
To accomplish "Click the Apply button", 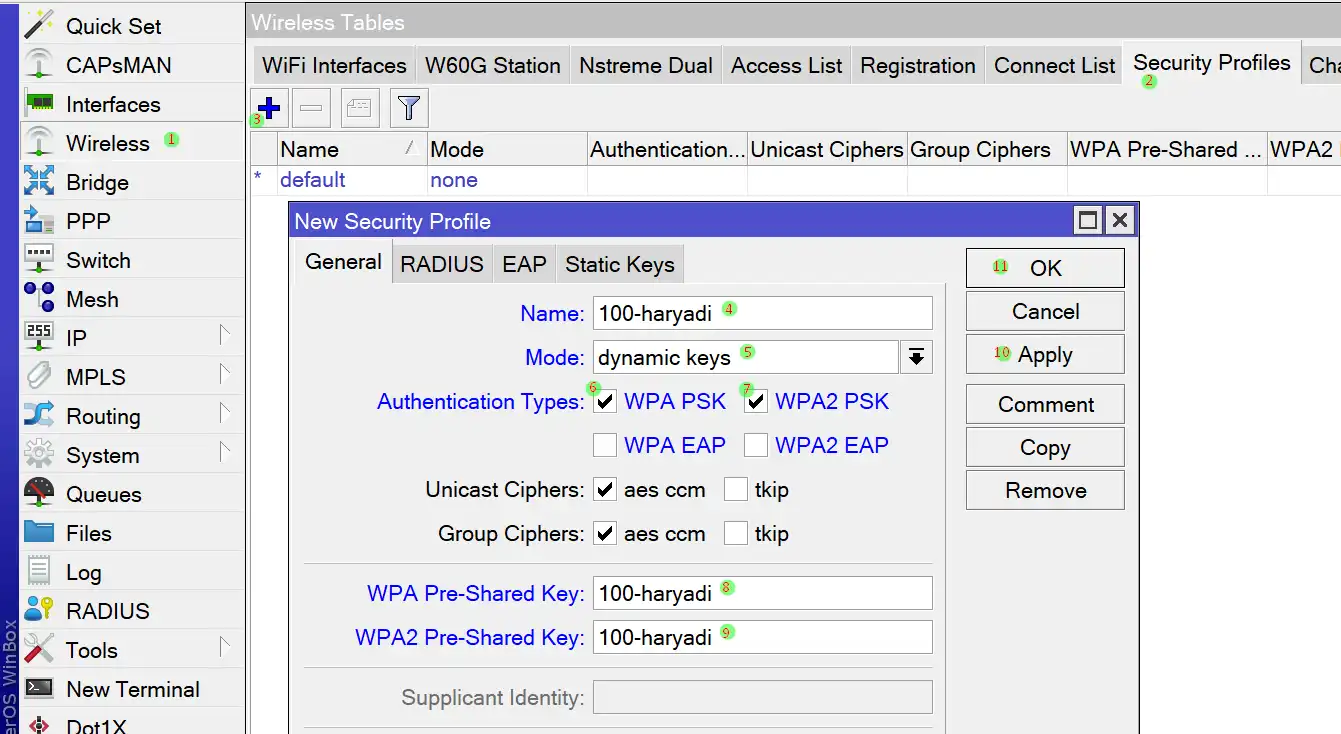I will [x=1045, y=355].
